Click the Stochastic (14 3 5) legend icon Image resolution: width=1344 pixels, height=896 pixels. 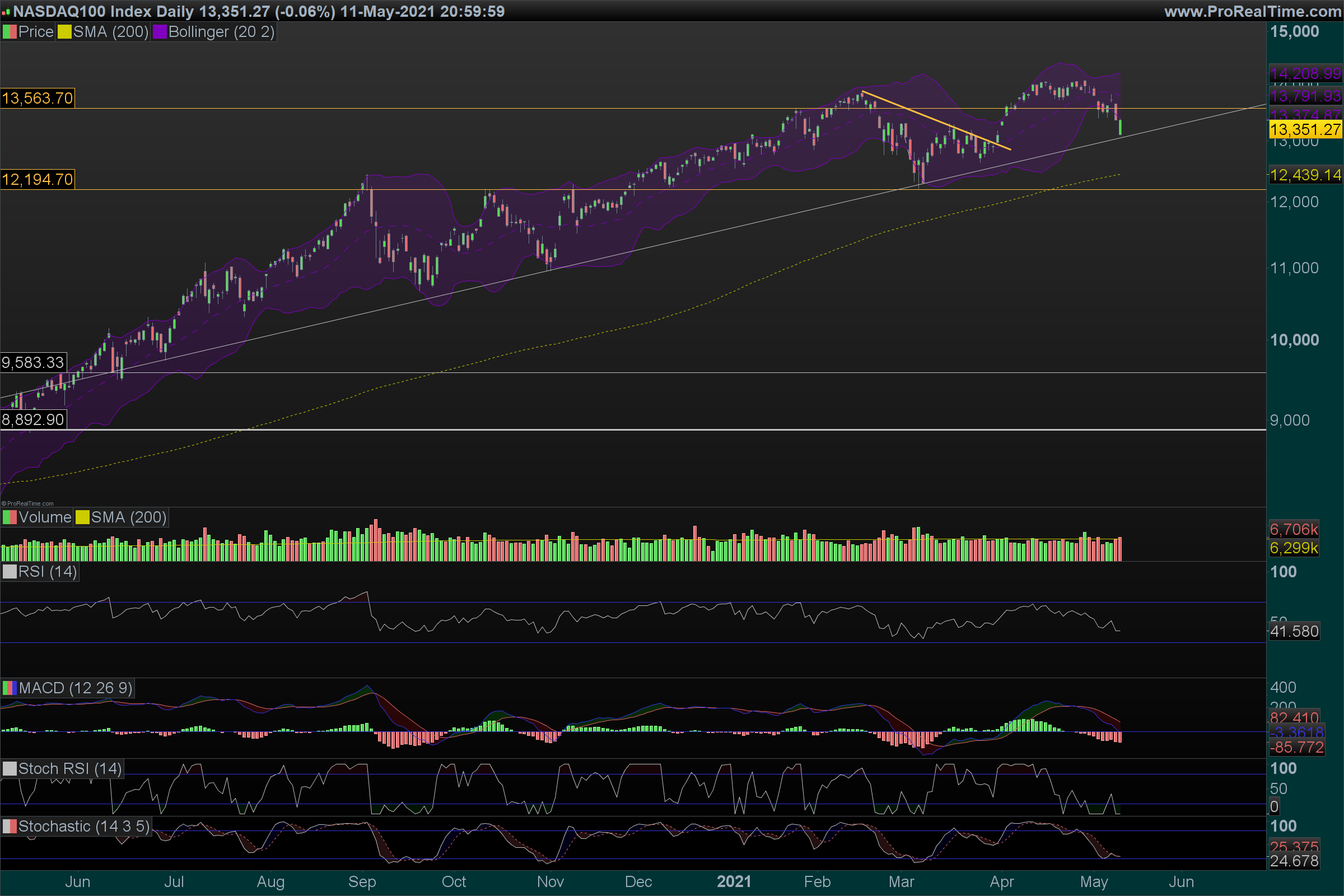pos(10,827)
